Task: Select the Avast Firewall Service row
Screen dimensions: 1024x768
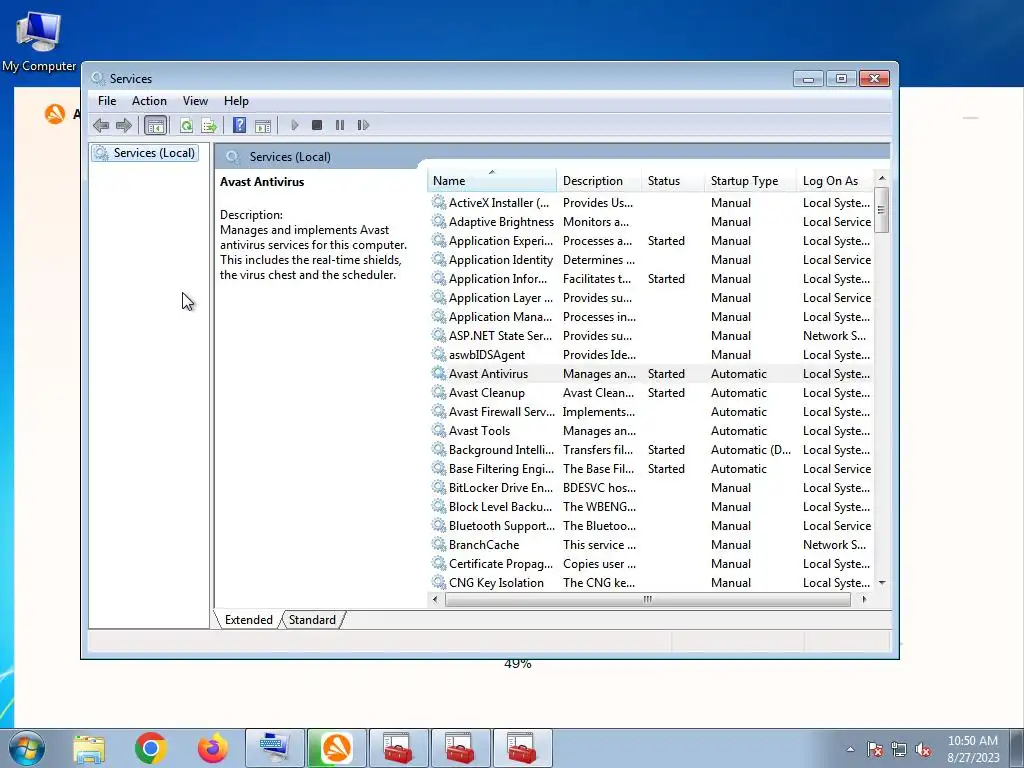Action: point(651,411)
